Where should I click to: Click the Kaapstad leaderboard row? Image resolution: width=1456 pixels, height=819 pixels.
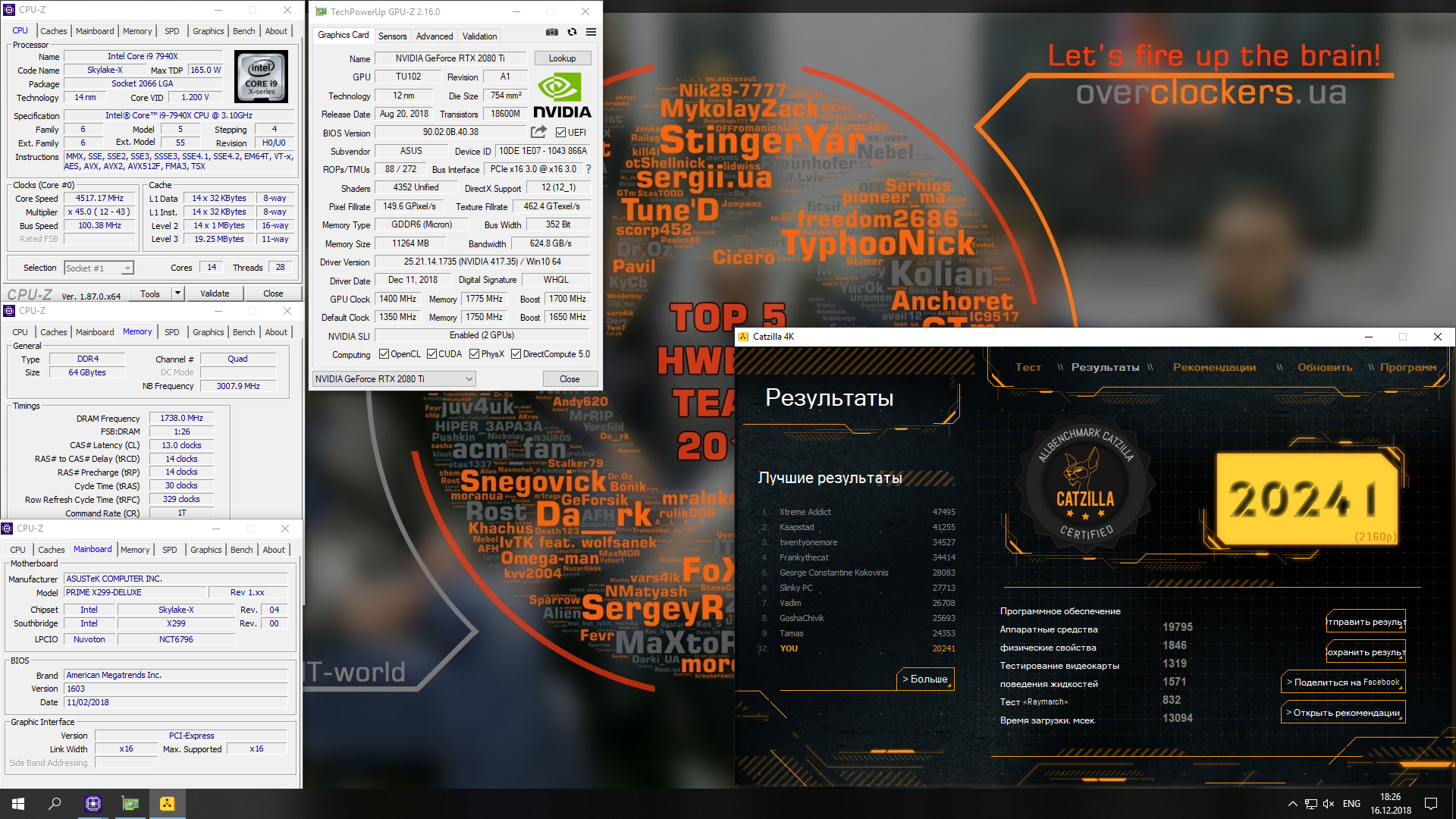(x=858, y=527)
